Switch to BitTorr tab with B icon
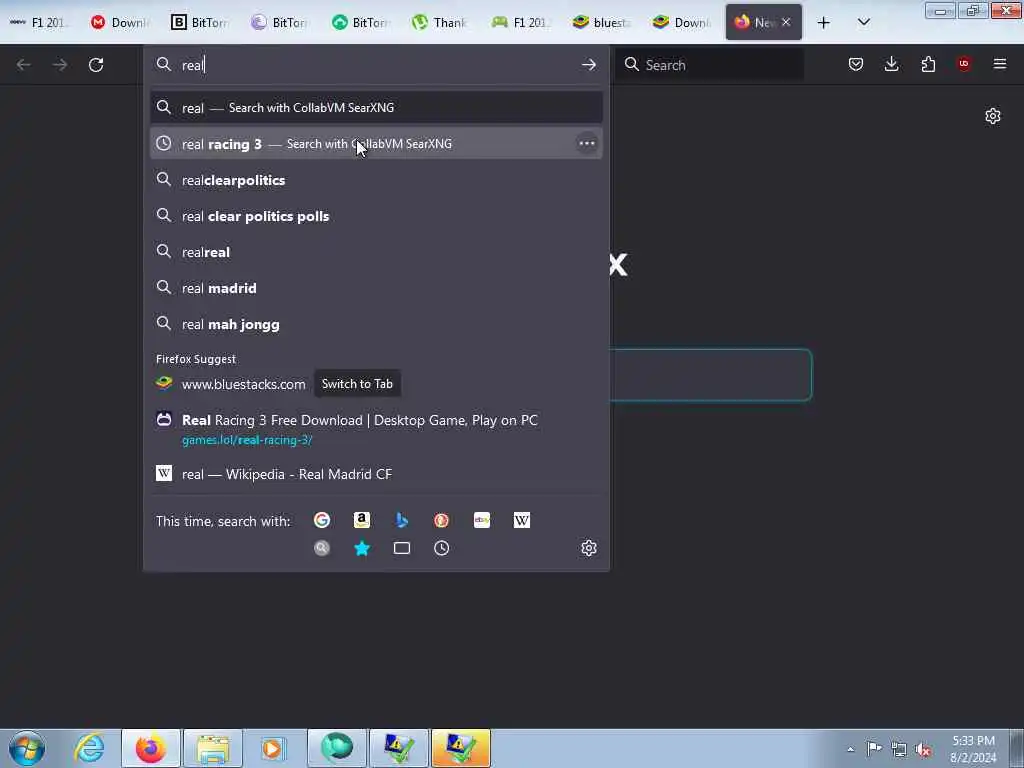Screen dimensions: 1024x768 [x=200, y=22]
